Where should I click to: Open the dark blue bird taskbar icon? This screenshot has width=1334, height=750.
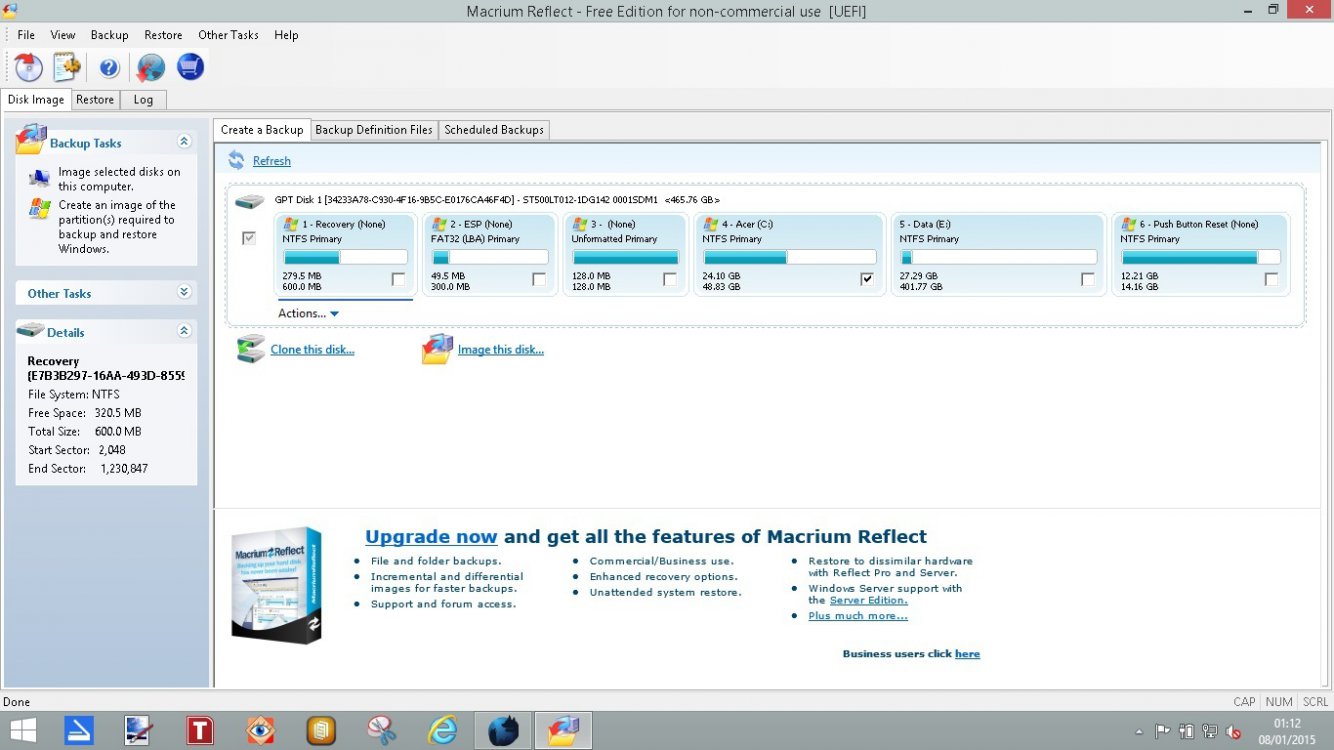(503, 731)
